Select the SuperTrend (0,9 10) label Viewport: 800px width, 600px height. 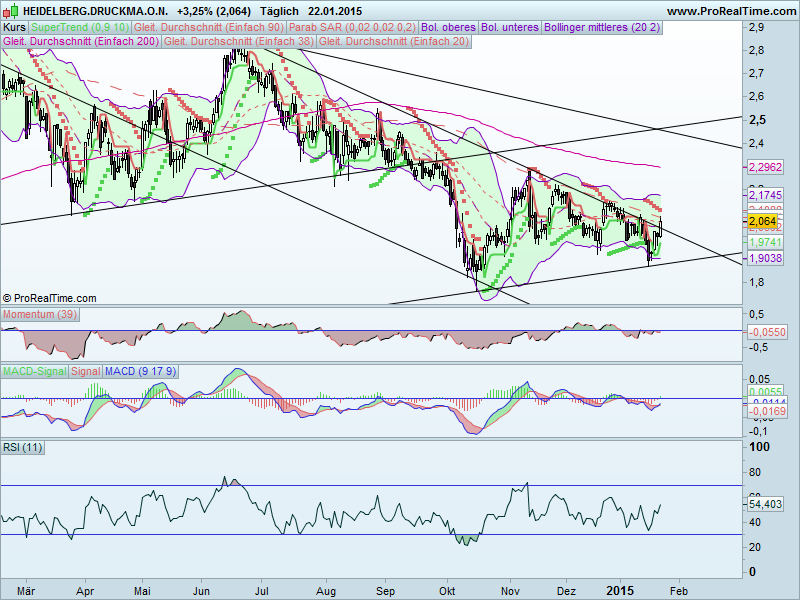80,27
